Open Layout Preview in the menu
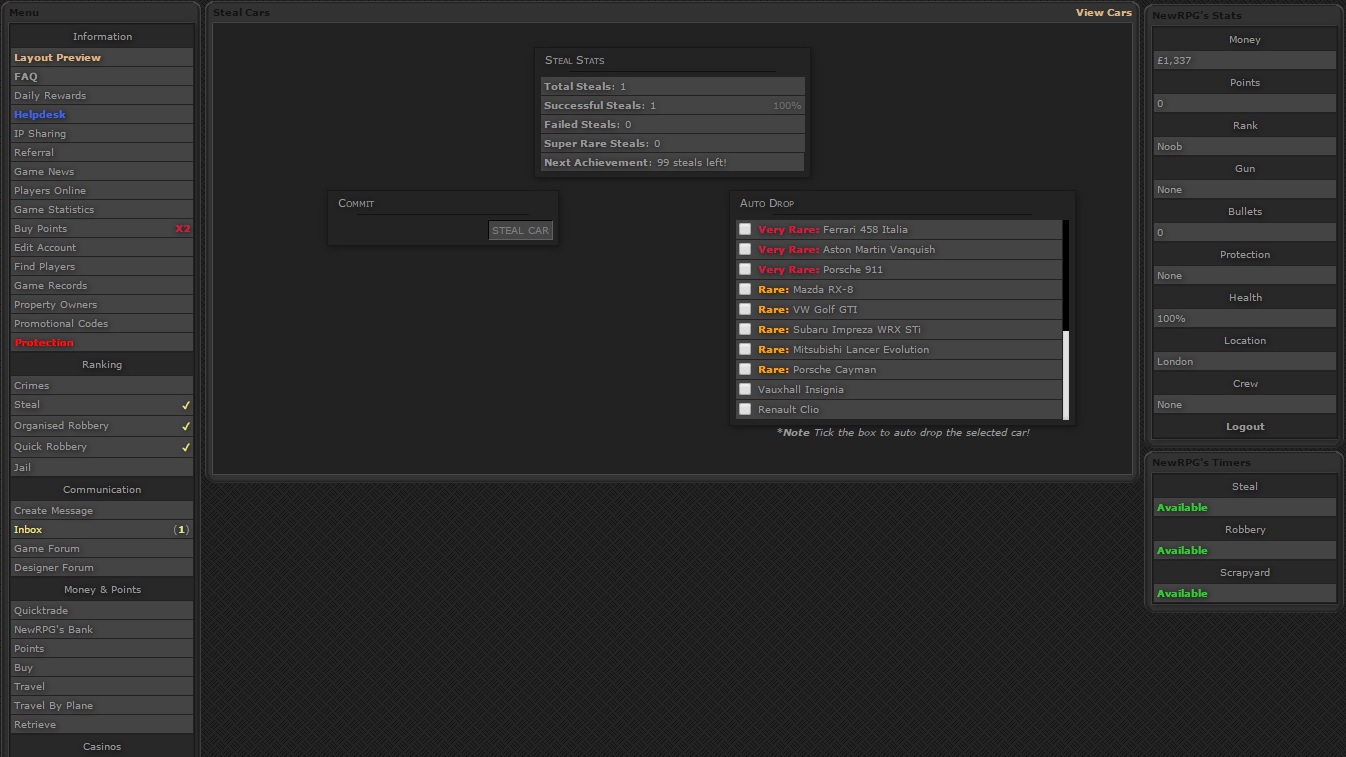Viewport: 1346px width, 757px height. (x=101, y=58)
